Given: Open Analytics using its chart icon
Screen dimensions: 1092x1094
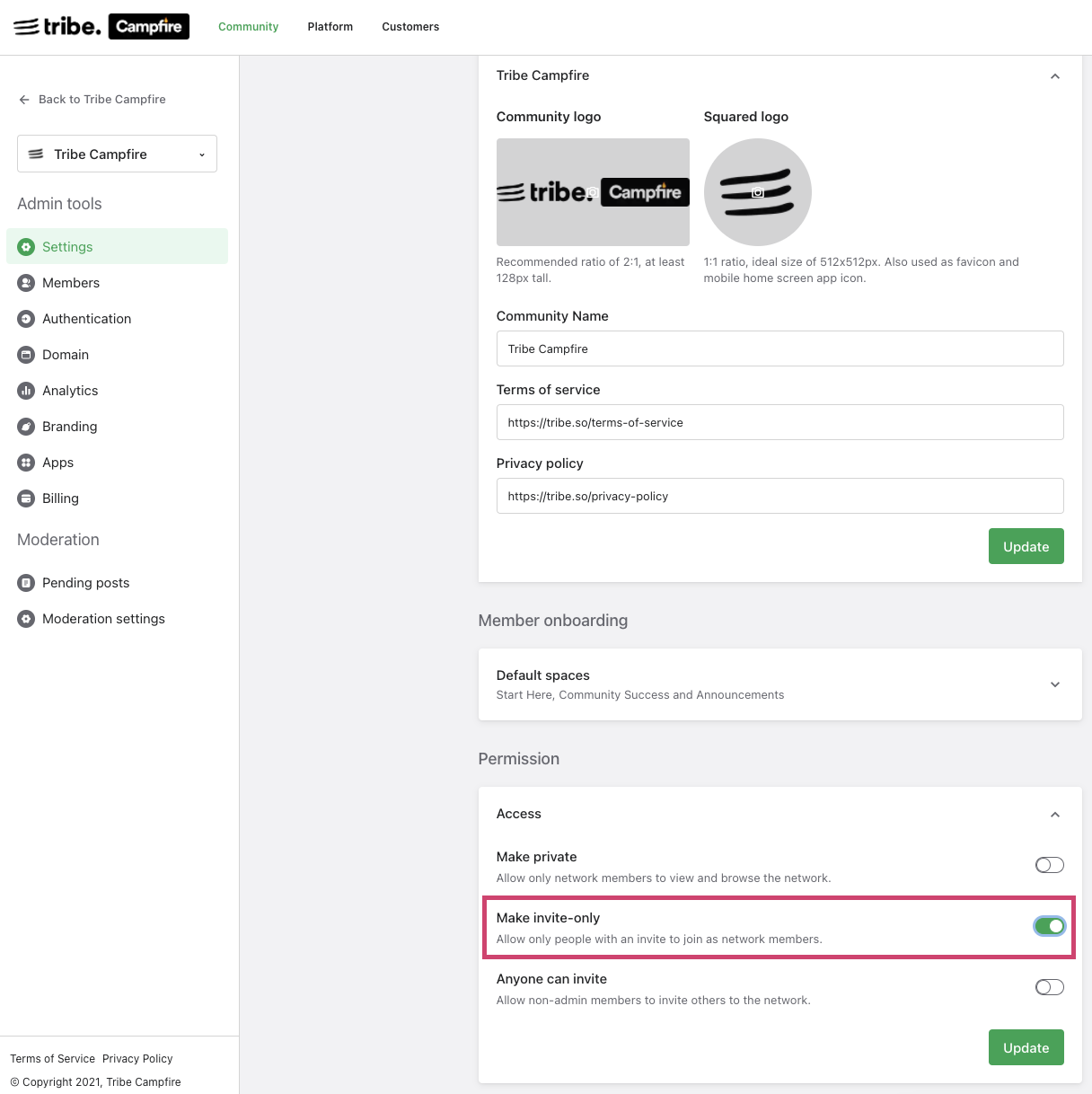Looking at the screenshot, I should (26, 391).
